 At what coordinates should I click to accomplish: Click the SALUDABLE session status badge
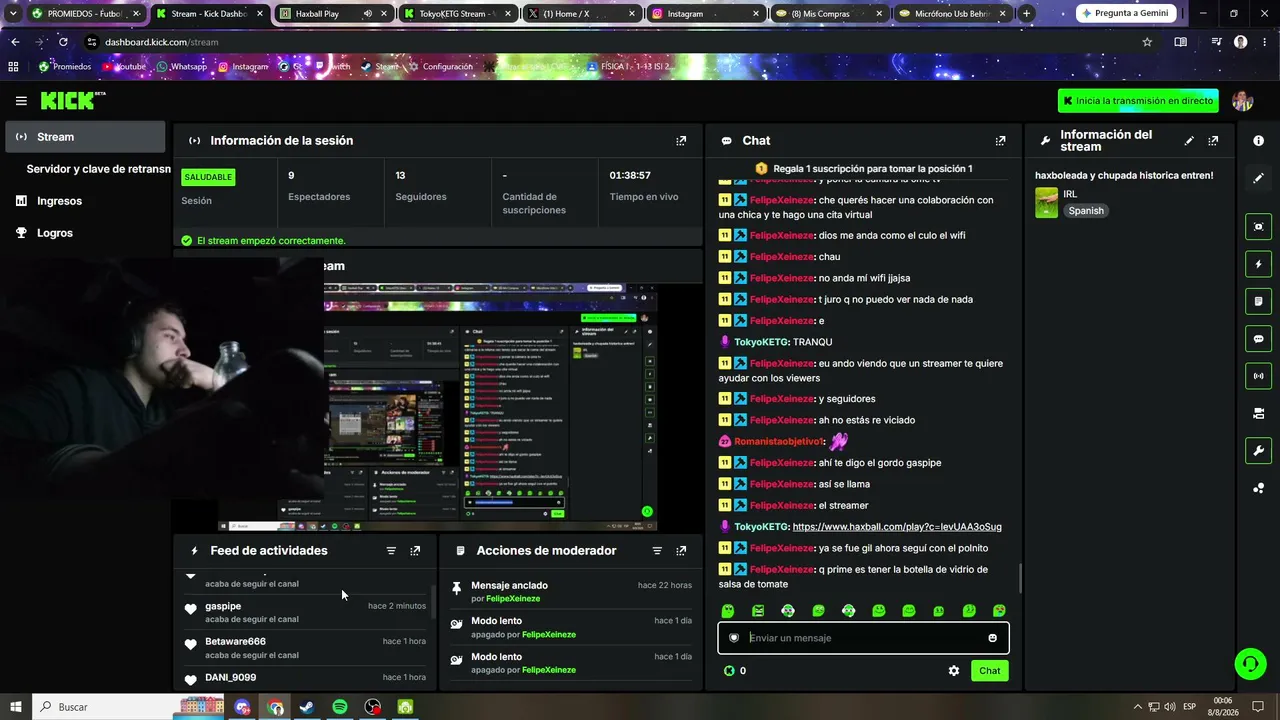(x=208, y=177)
